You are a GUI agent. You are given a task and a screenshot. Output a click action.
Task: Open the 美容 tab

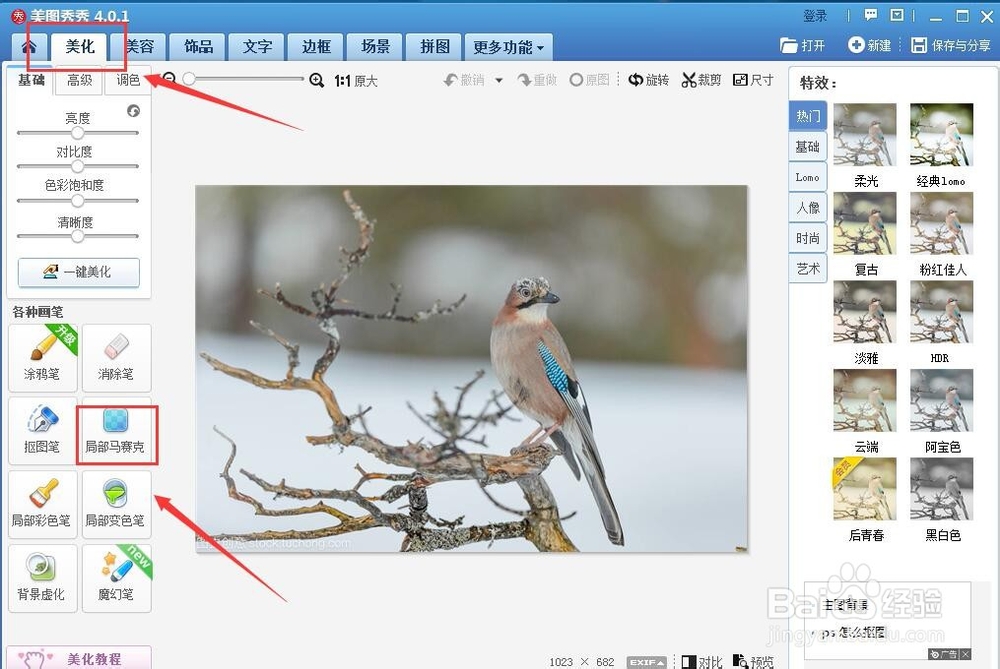click(x=139, y=47)
